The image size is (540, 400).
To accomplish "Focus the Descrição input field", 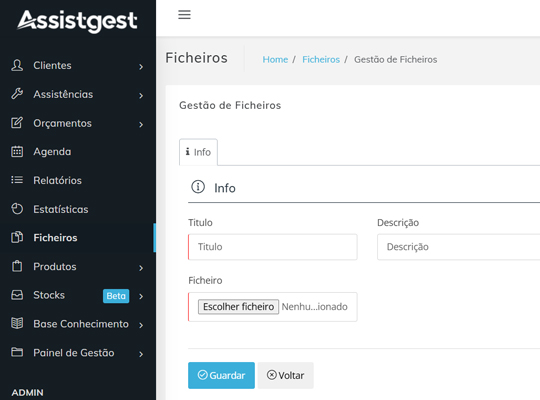I will click(458, 247).
